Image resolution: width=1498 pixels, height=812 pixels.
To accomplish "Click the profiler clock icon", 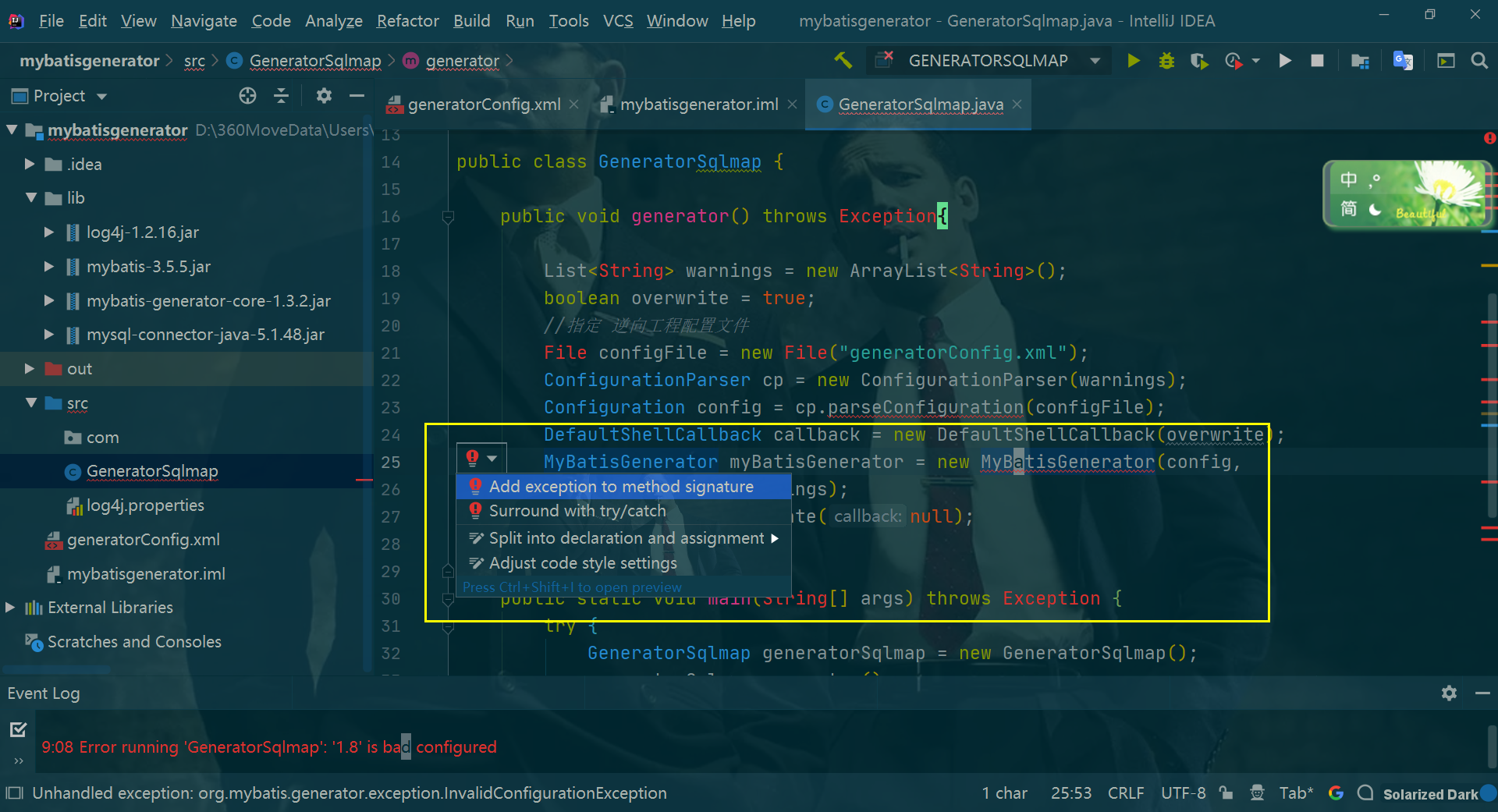I will (x=1233, y=61).
